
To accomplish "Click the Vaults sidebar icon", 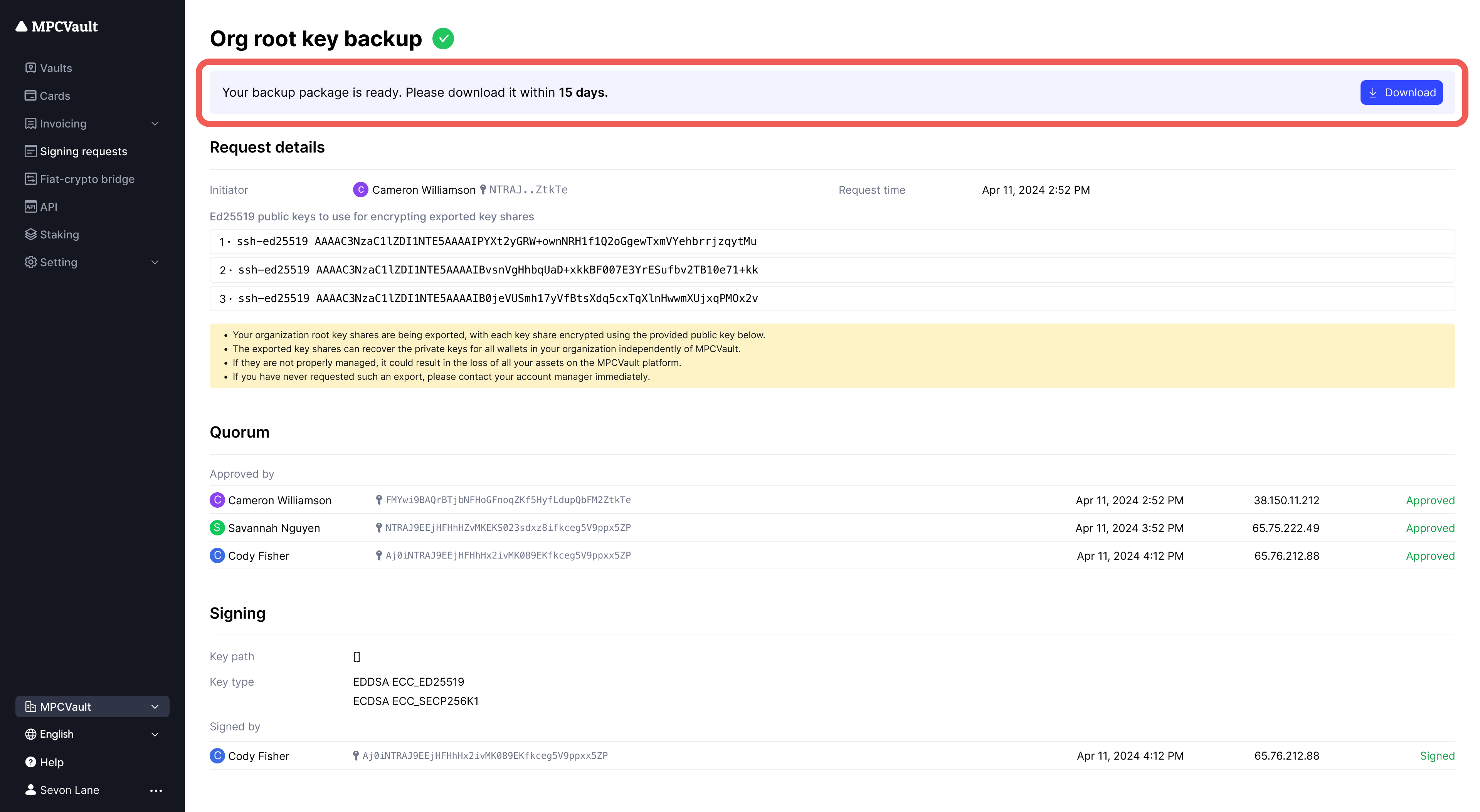I will pos(30,68).
